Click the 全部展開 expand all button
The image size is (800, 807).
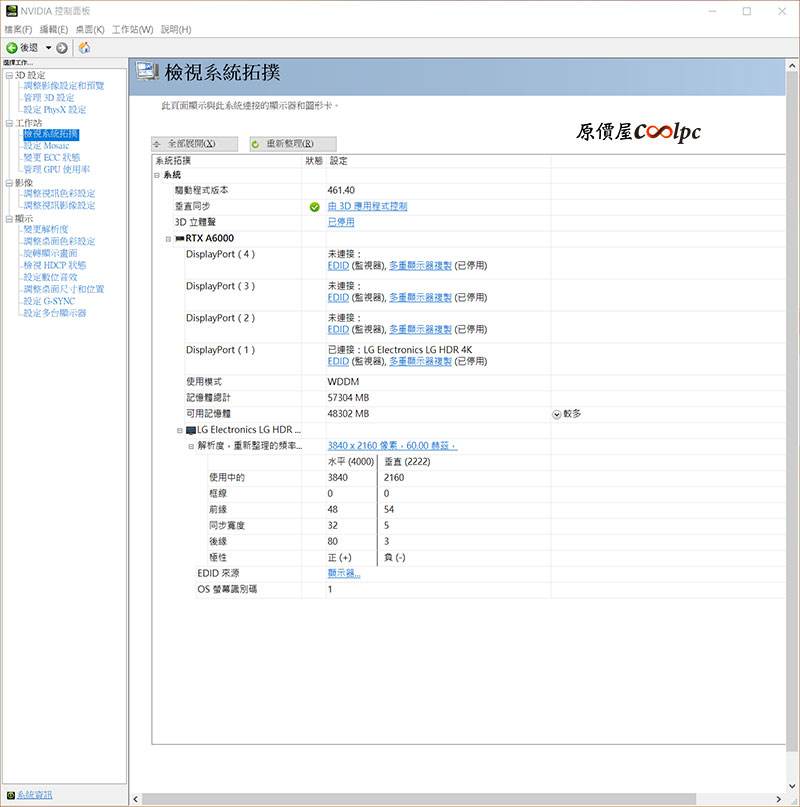click(x=196, y=144)
